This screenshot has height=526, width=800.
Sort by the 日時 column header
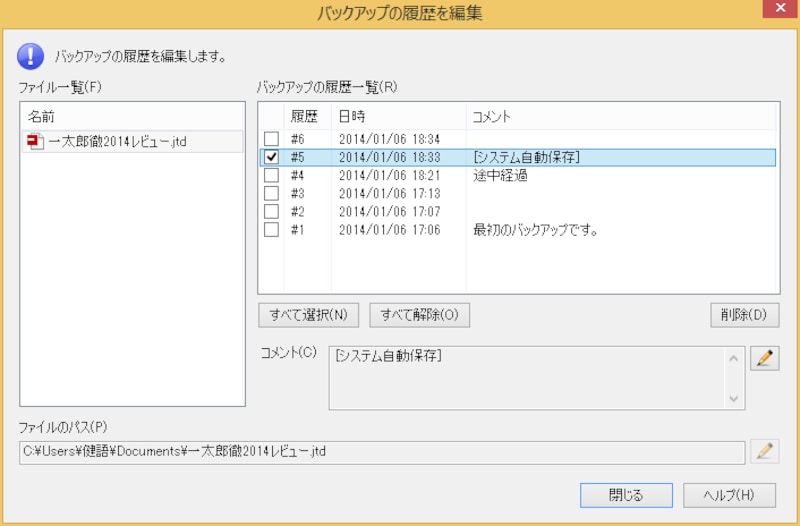click(398, 116)
